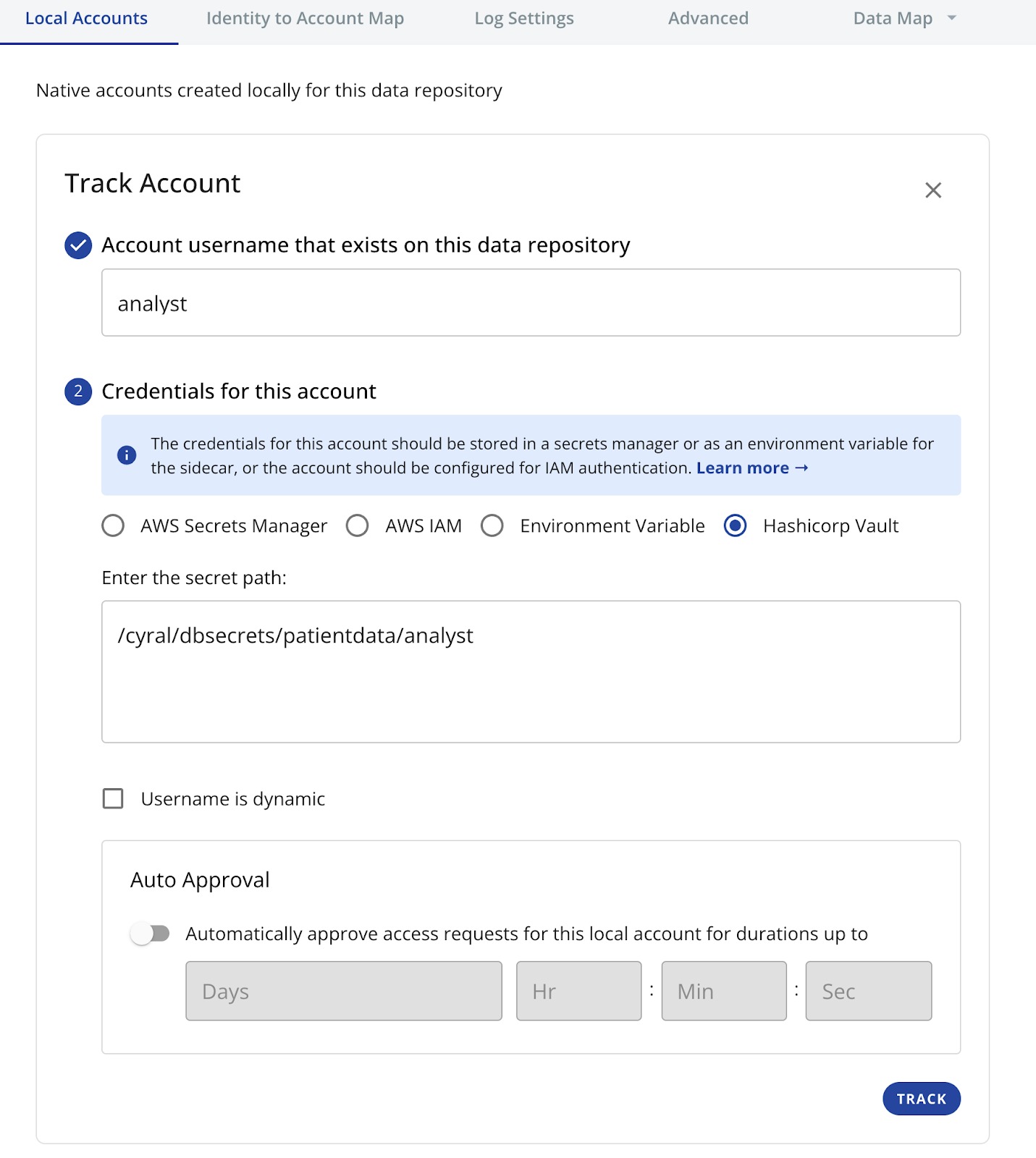This screenshot has width=1036, height=1158.
Task: Click into the secret path text area
Action: click(531, 672)
